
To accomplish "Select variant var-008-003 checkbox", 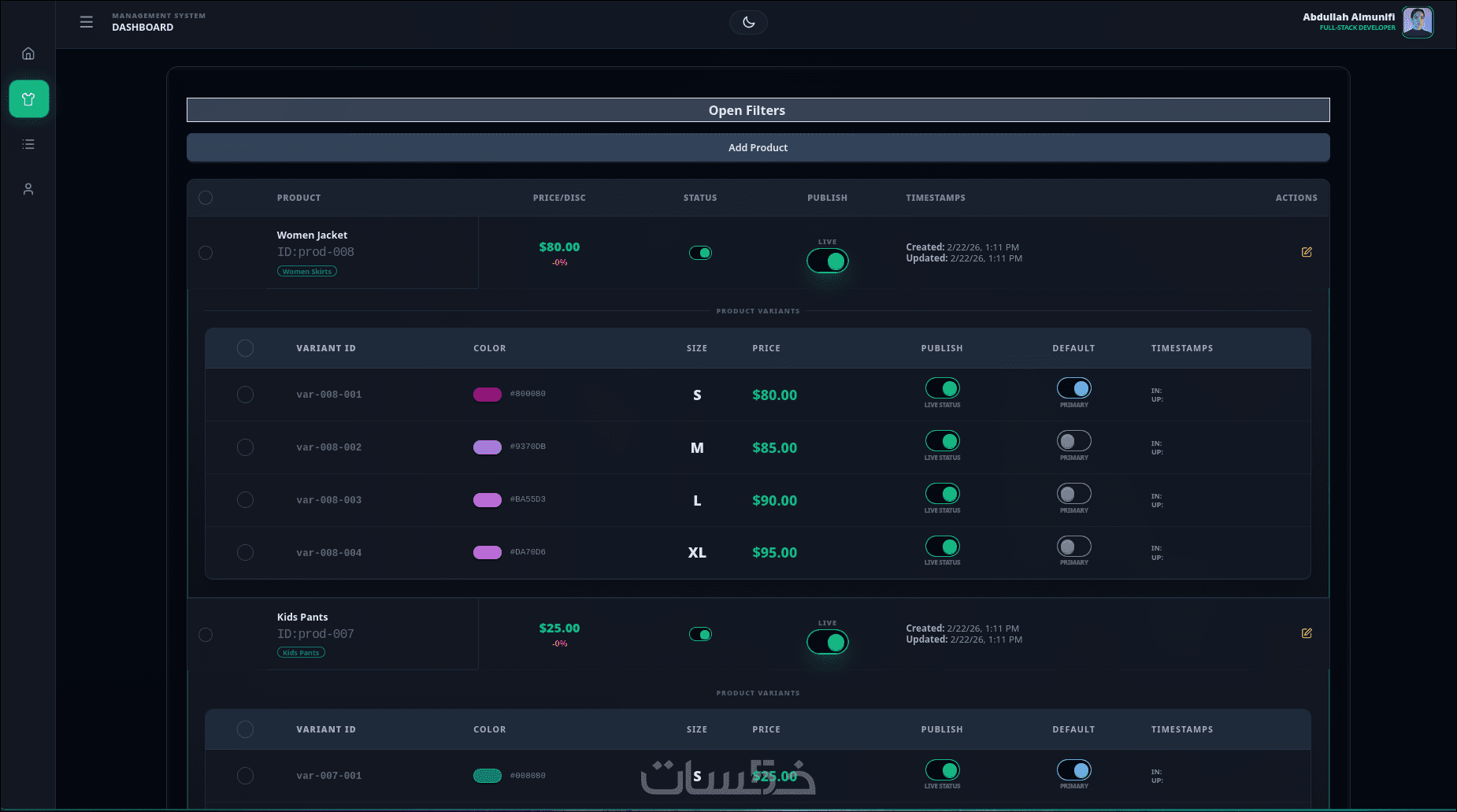I will tap(245, 500).
